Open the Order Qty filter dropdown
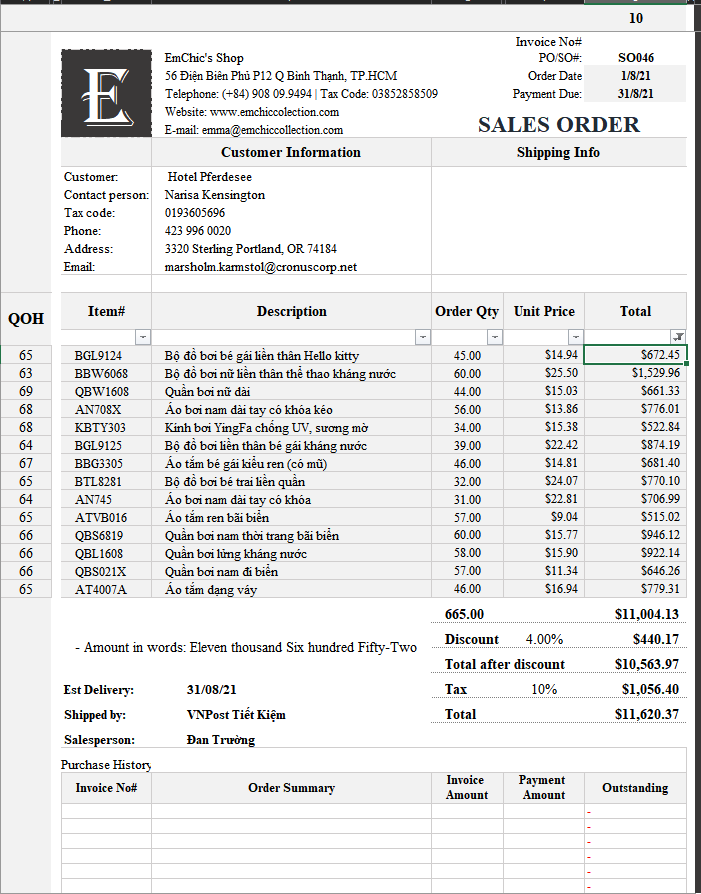The image size is (701, 894). coord(495,337)
